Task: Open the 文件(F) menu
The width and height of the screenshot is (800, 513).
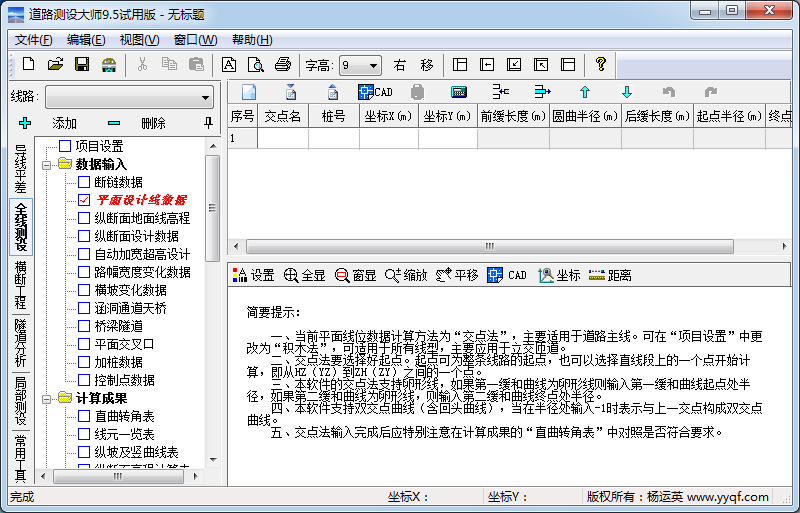Action: tap(33, 40)
